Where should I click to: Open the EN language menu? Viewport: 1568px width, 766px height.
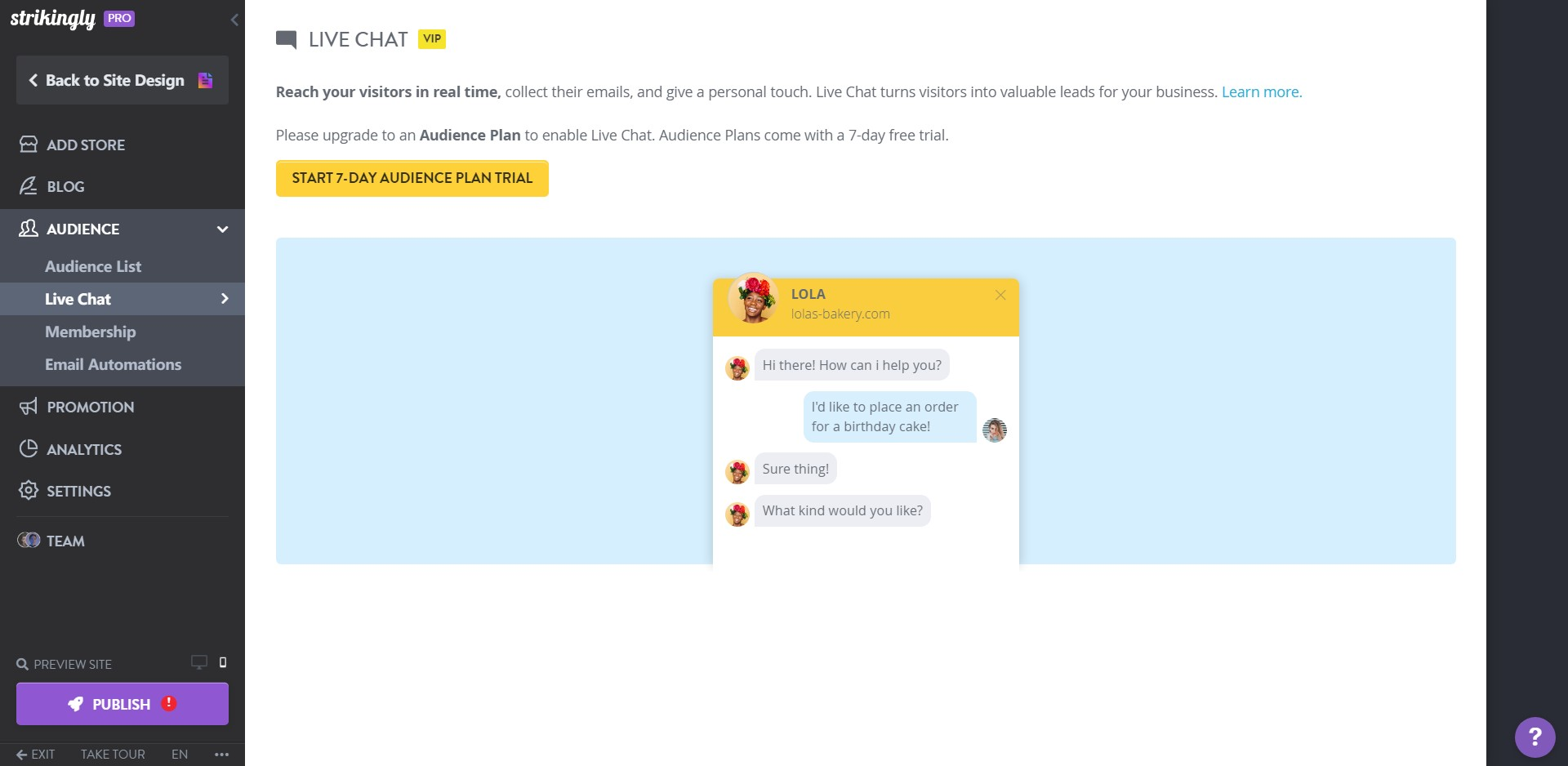(179, 755)
